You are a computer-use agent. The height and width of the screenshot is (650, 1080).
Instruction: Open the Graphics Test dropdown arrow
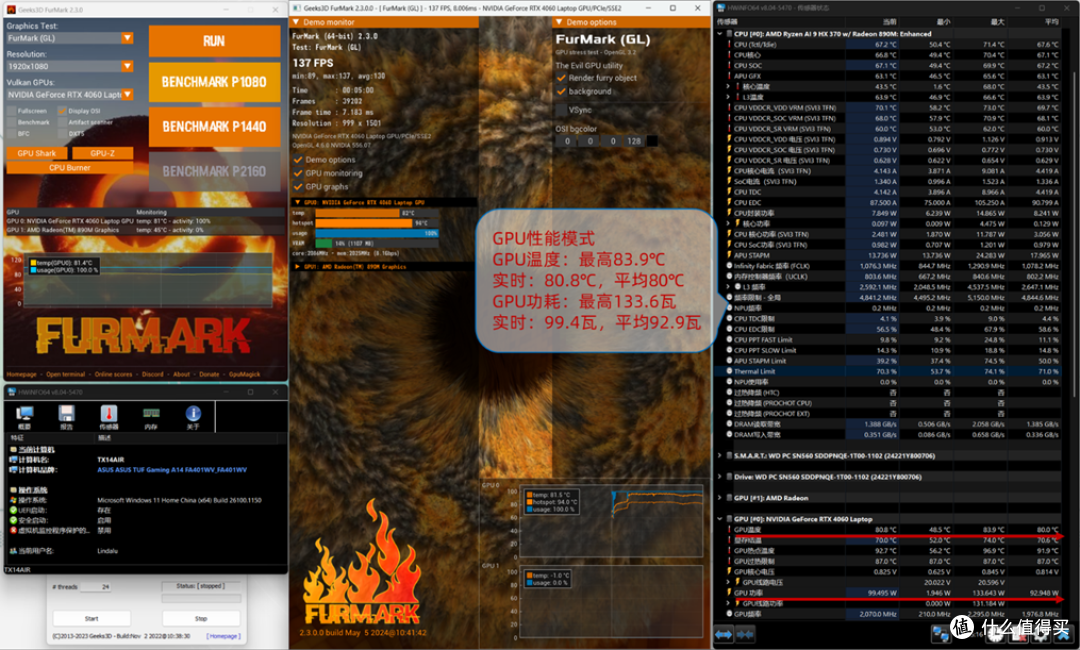tap(127, 38)
